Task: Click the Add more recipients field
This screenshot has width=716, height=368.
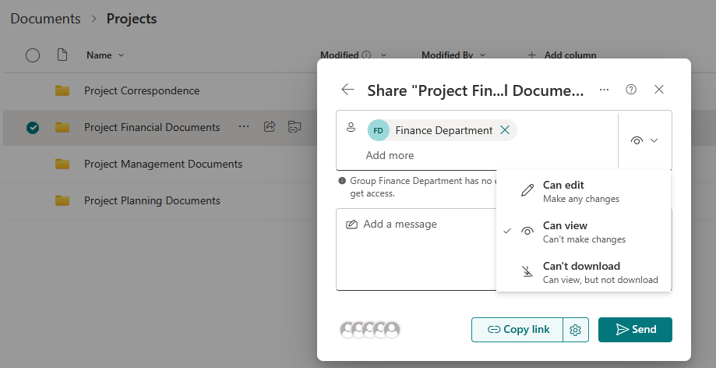Action: [x=390, y=155]
